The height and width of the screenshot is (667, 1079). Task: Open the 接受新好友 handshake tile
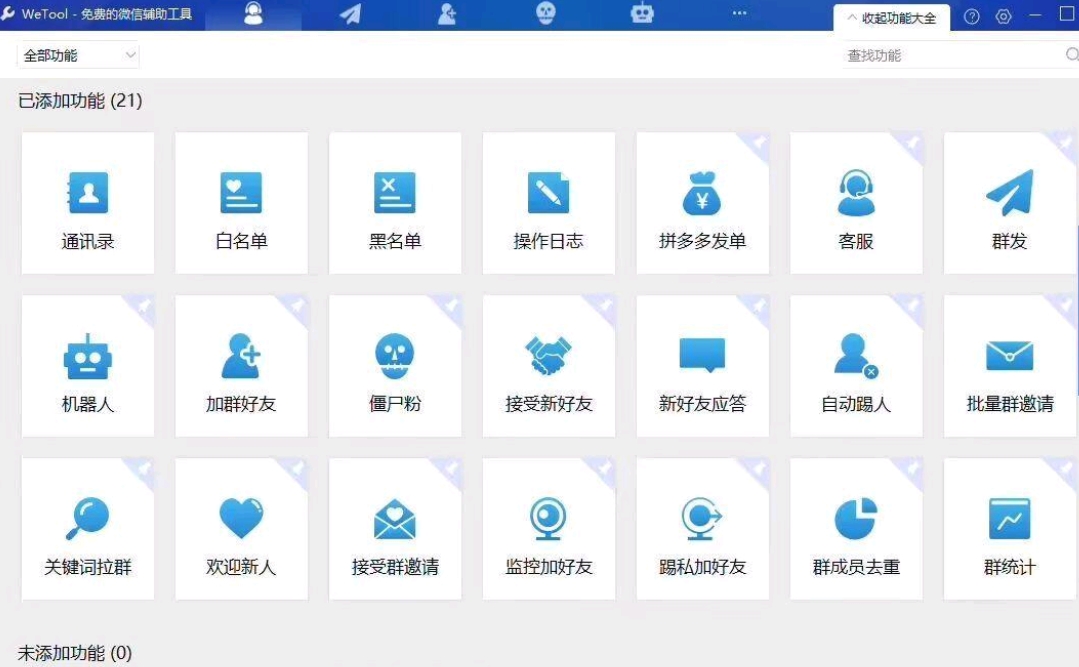point(548,367)
